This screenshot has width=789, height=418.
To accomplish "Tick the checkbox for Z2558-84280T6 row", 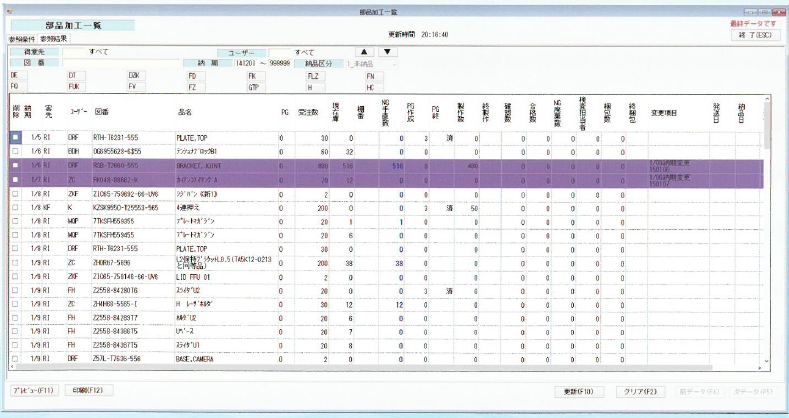I will (x=15, y=291).
